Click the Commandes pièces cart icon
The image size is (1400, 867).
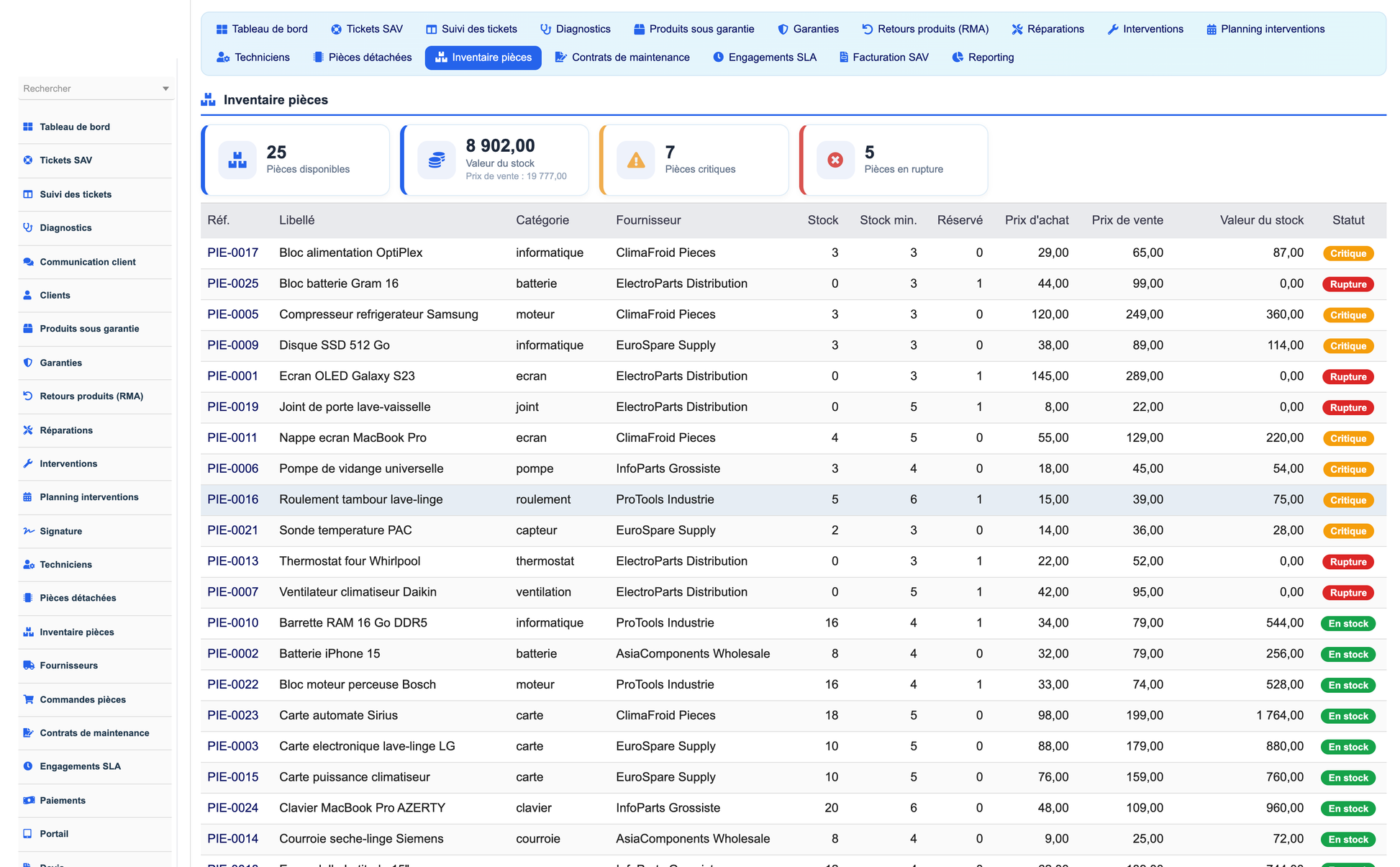tap(28, 699)
